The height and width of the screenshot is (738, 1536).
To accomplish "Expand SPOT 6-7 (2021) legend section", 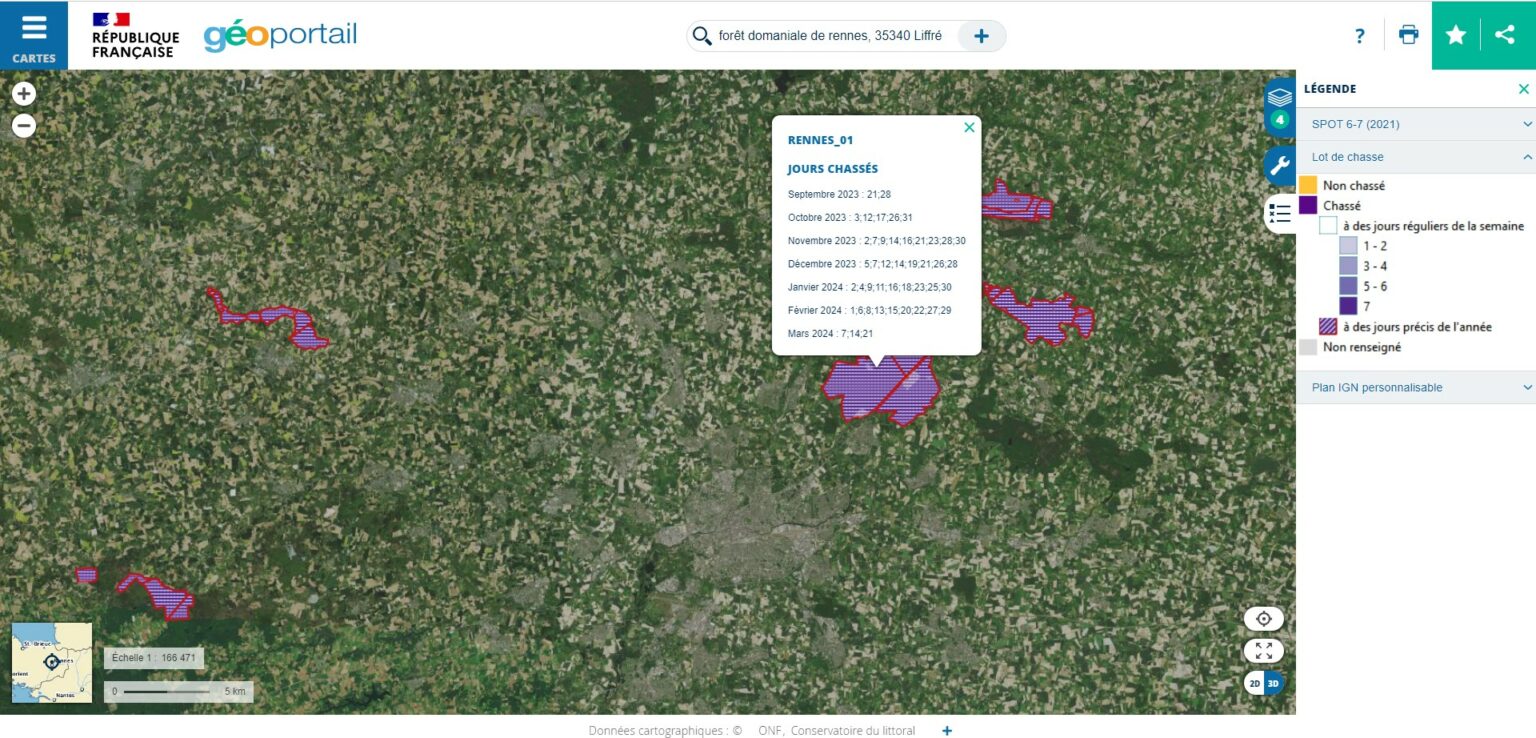I will click(x=1415, y=124).
